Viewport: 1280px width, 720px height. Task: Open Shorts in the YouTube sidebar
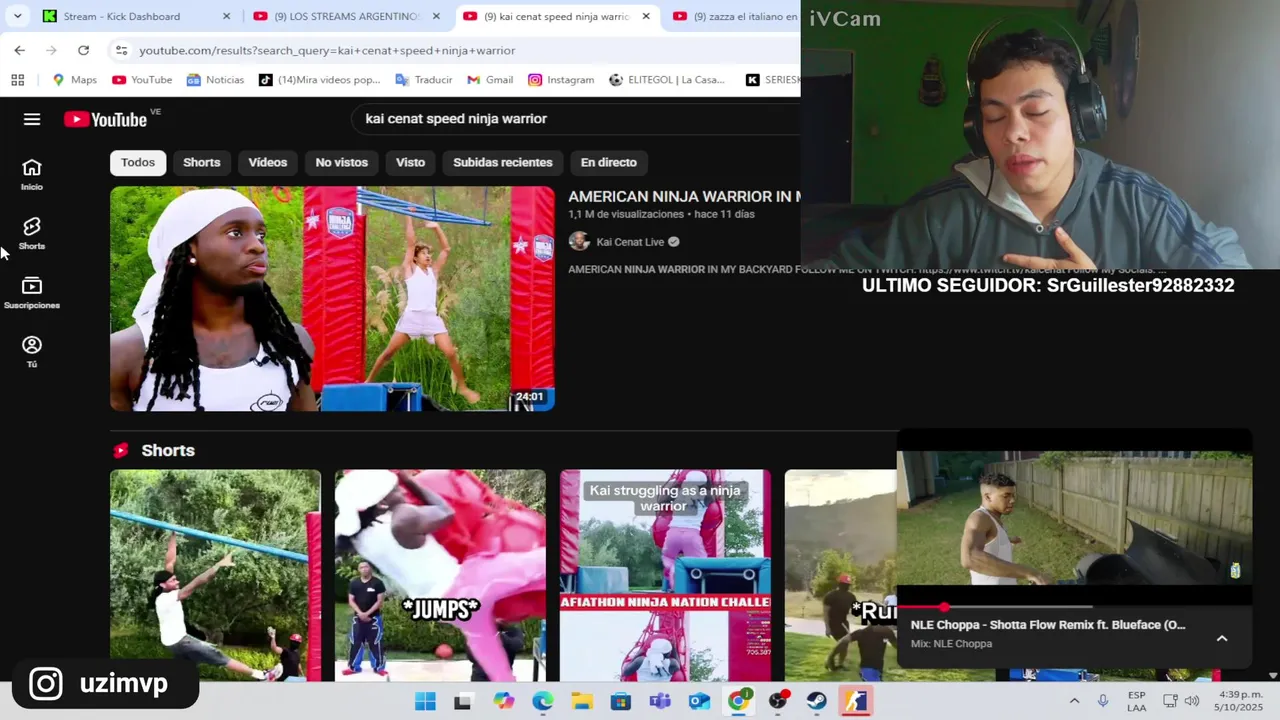click(x=32, y=233)
